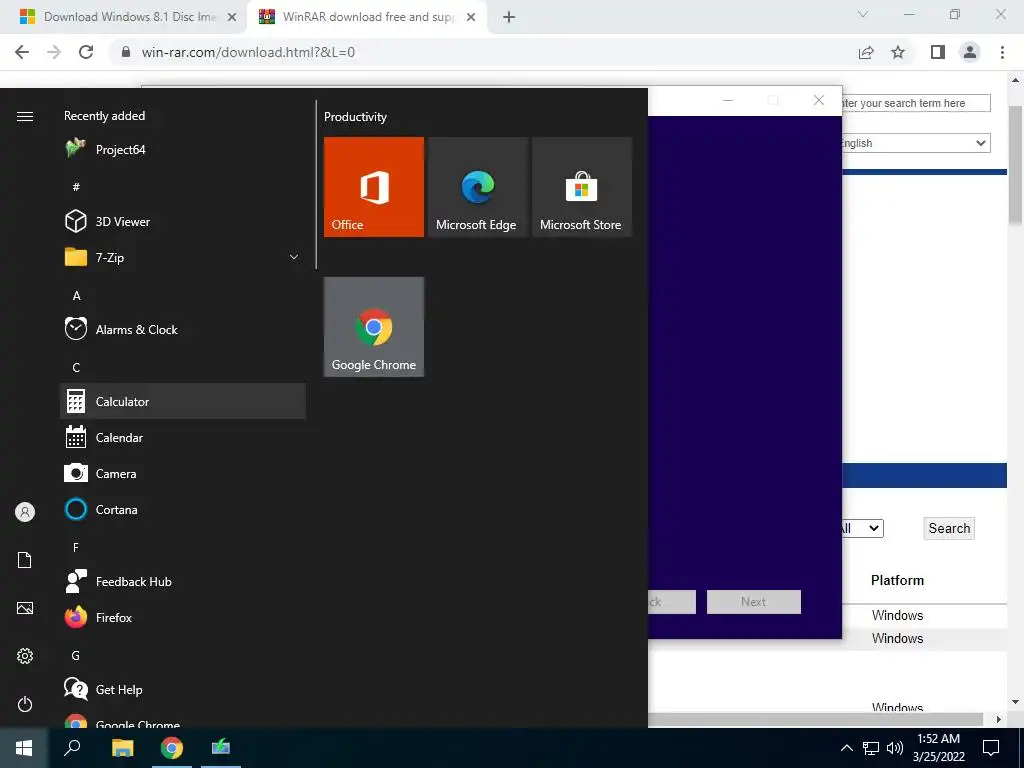
Task: Close the Download Windows 8.1 tab
Action: 232,17
